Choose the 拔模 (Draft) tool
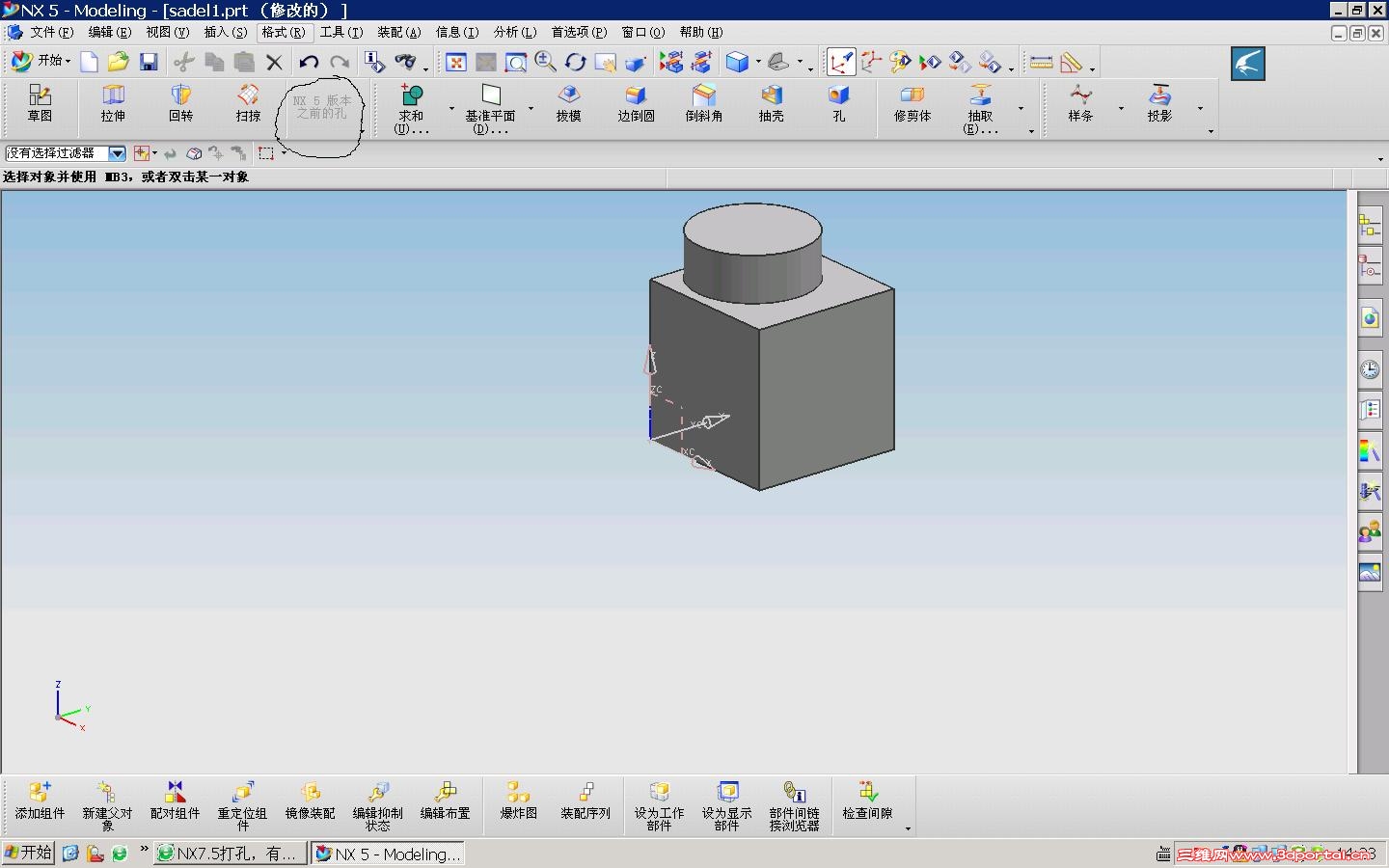The image size is (1389, 868). [569, 104]
